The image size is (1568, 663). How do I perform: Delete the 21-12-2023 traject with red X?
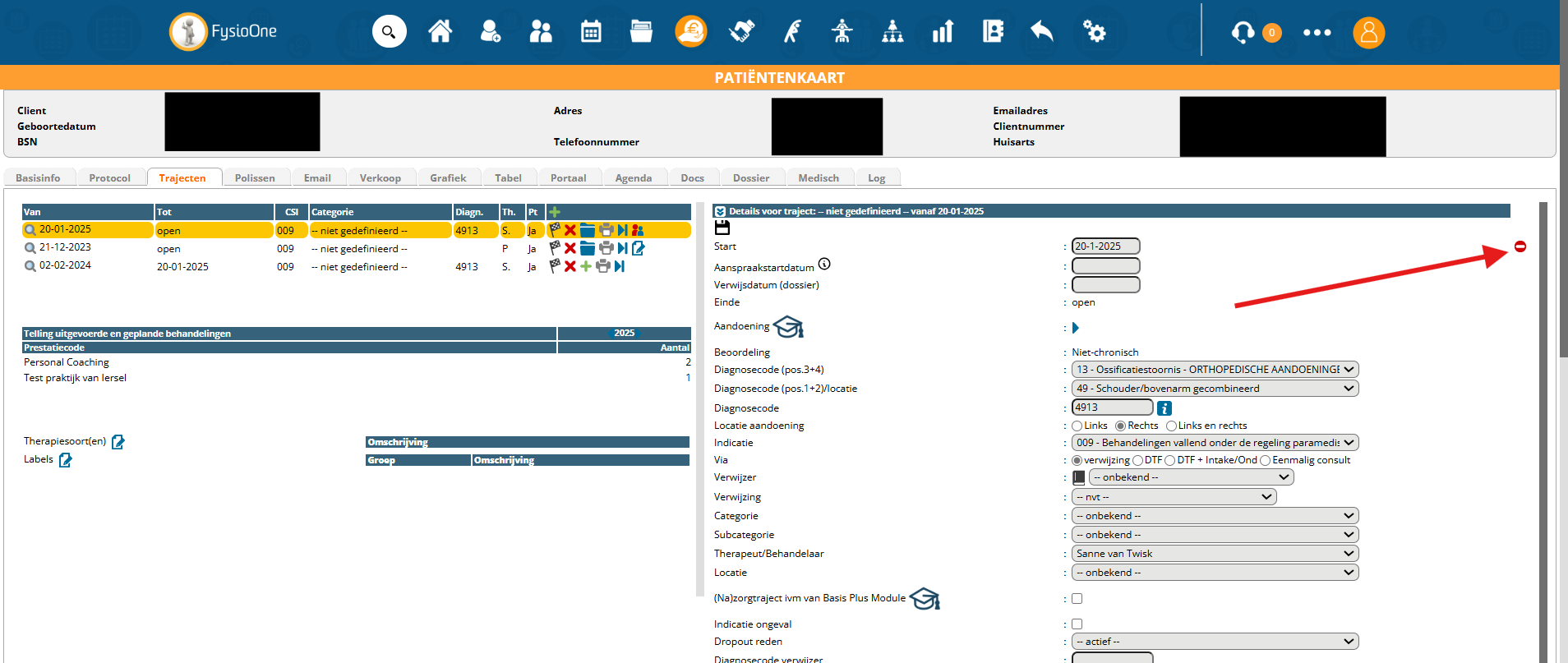[570, 248]
